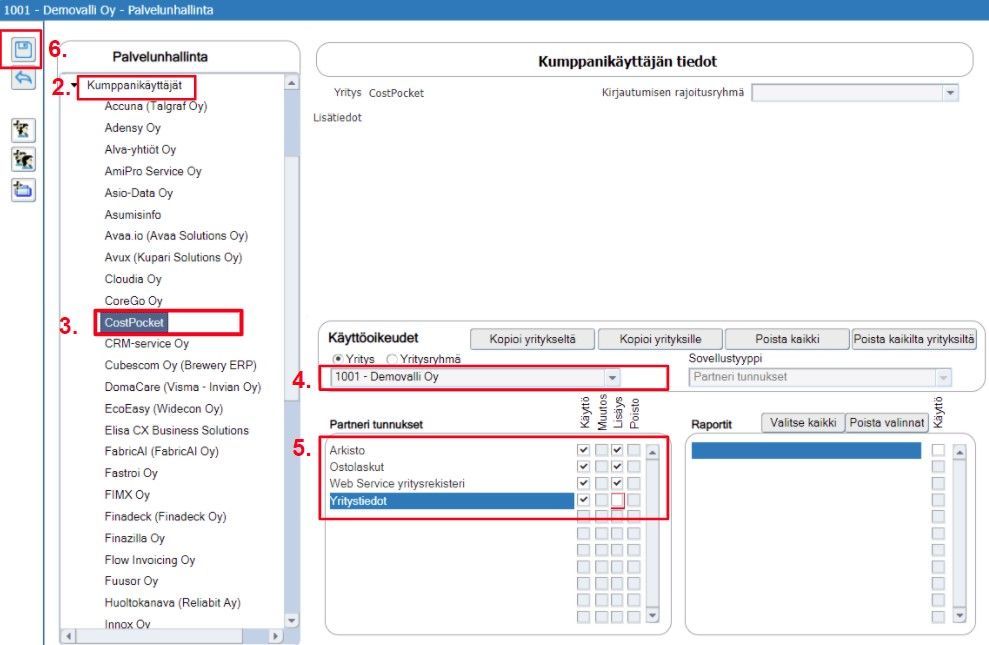Click the add folder icon
Screen dimensions: 989x645
pyautogui.click(x=23, y=190)
